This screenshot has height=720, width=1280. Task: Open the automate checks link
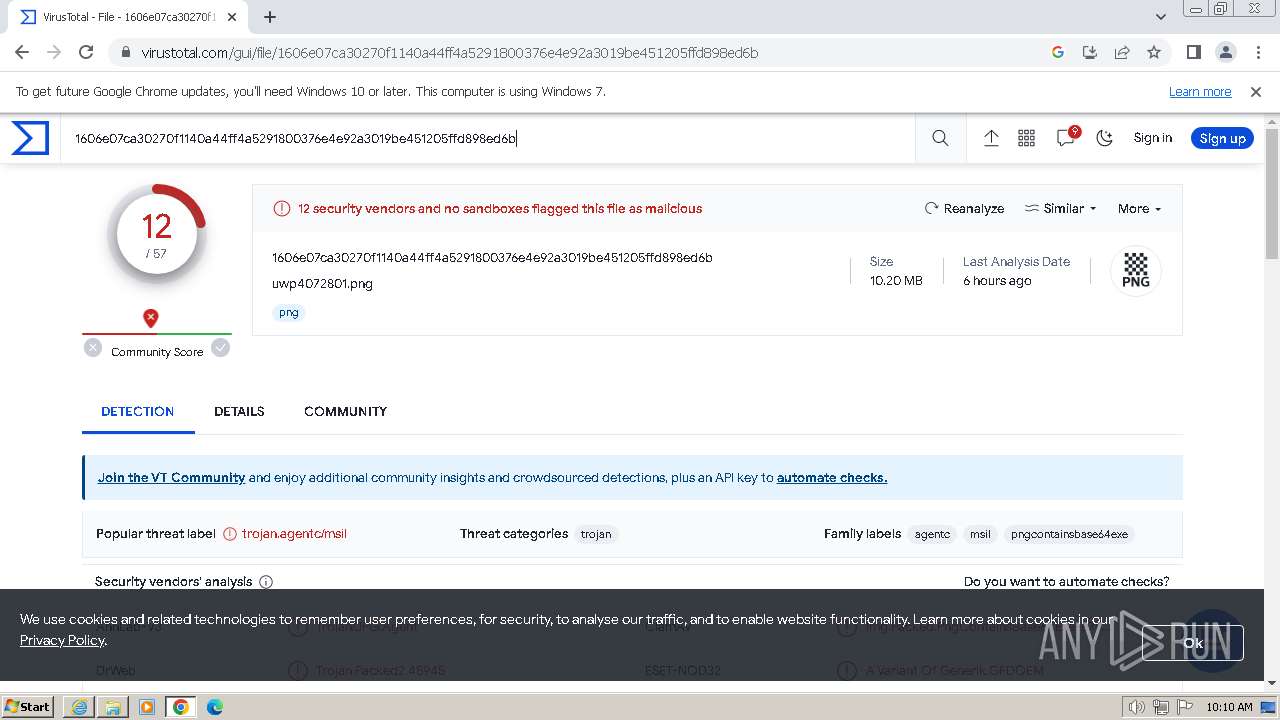[x=832, y=478]
